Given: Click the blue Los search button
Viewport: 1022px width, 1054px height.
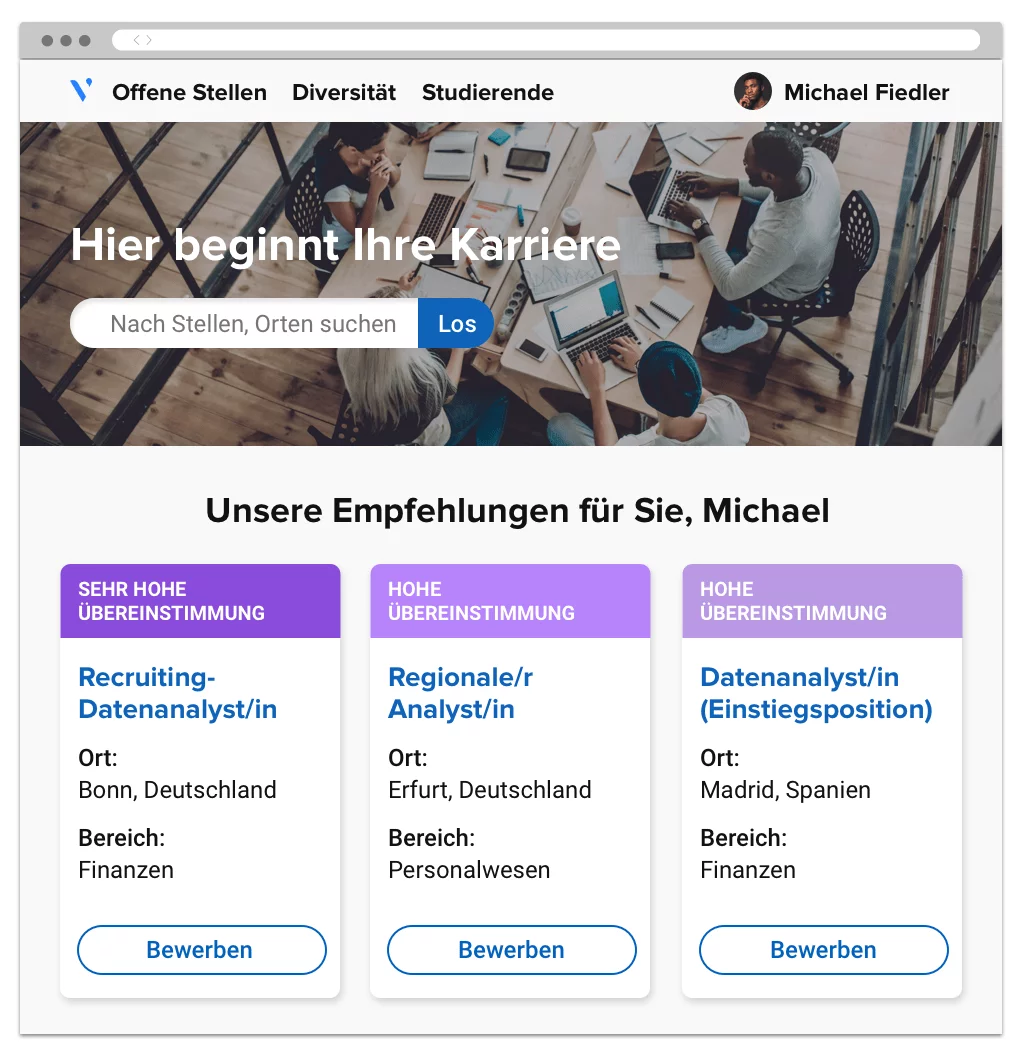Looking at the screenshot, I should click(456, 323).
